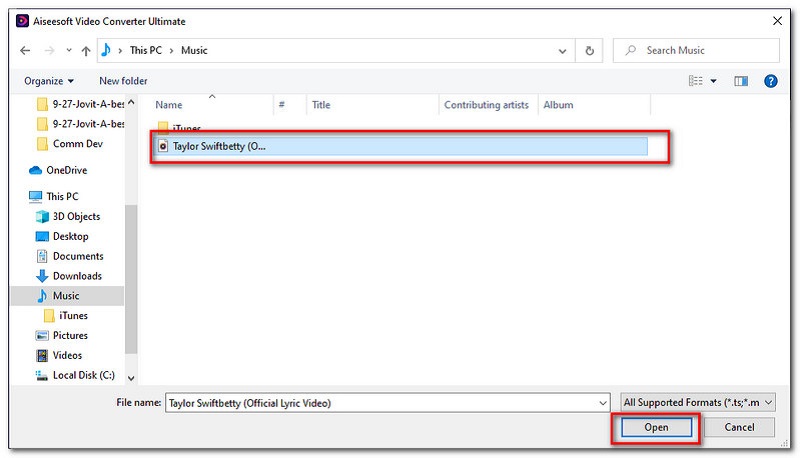The height and width of the screenshot is (458, 800).
Task: Open the Help icon
Action: coord(770,81)
